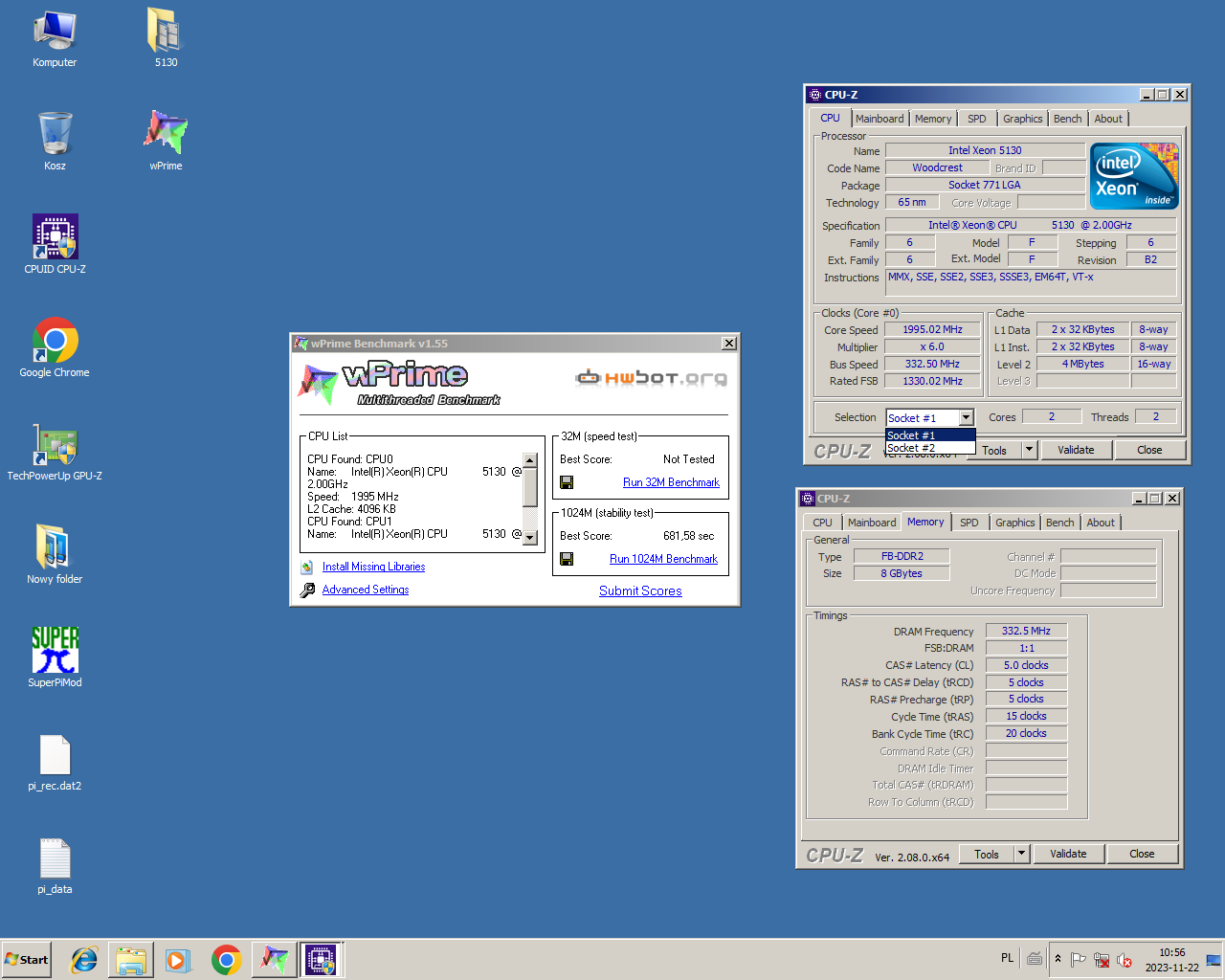Click the hwbot.org logo in wPrime

[x=651, y=377]
